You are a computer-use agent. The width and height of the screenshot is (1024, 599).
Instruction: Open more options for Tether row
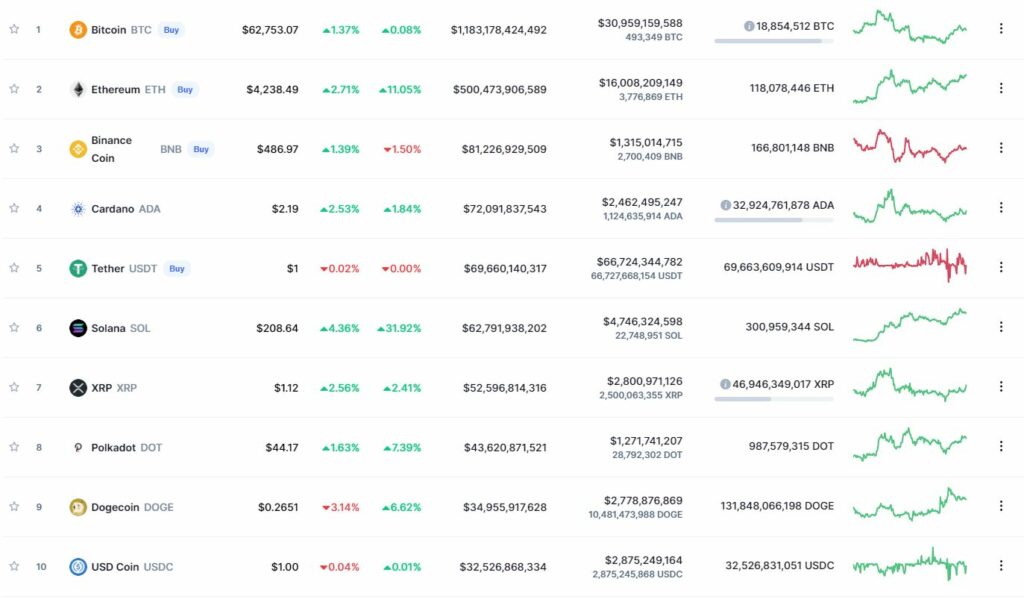(x=1001, y=267)
